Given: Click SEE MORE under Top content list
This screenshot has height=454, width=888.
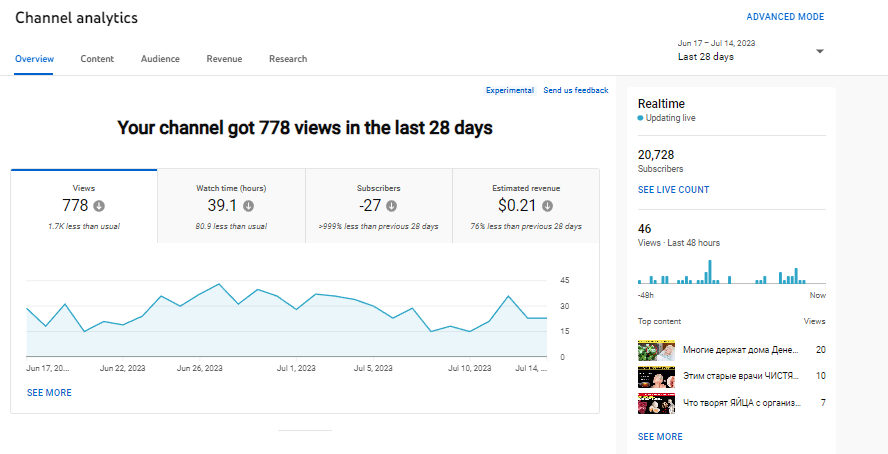Looking at the screenshot, I should point(660,437).
